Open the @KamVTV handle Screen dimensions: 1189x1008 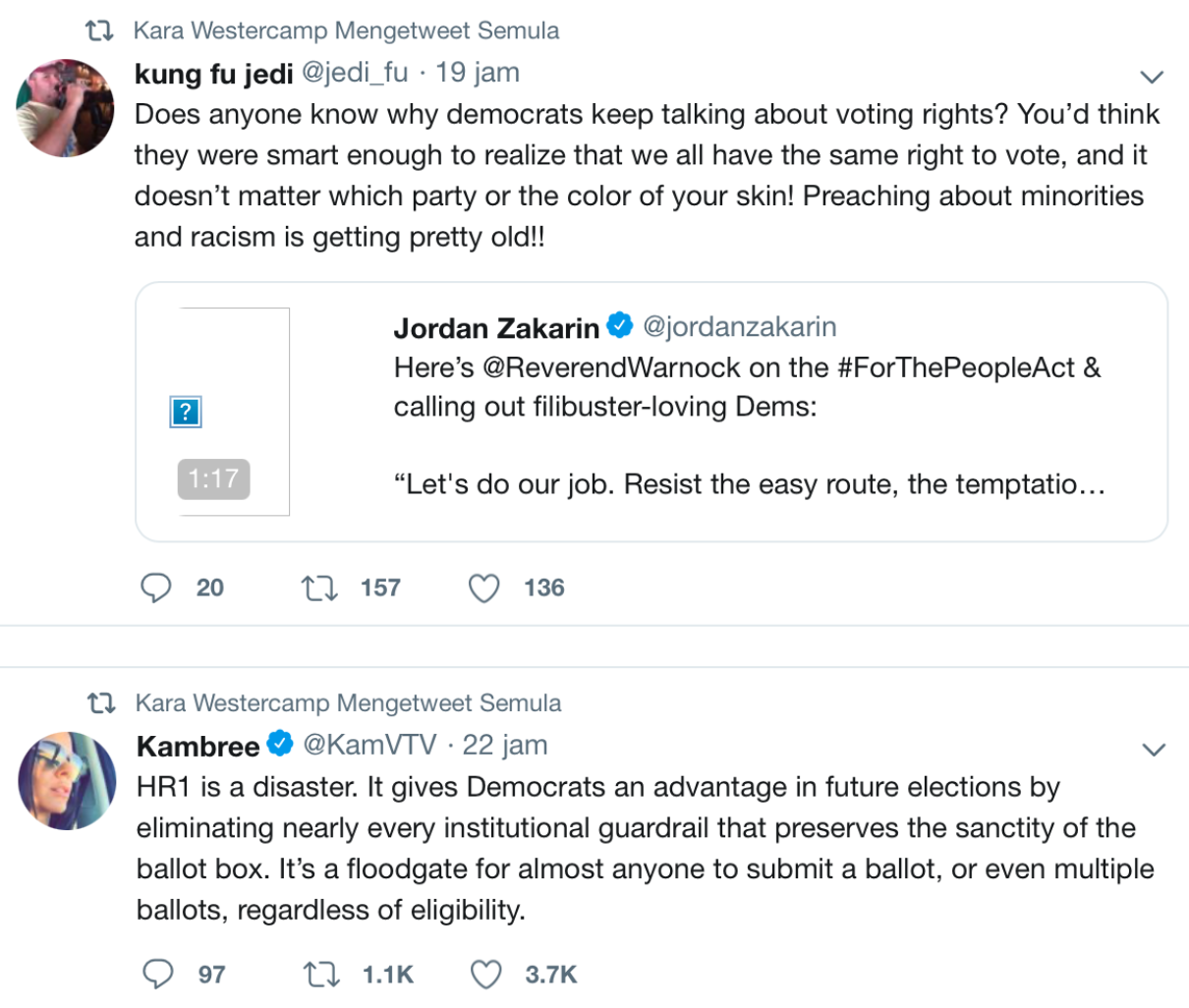pos(369,745)
